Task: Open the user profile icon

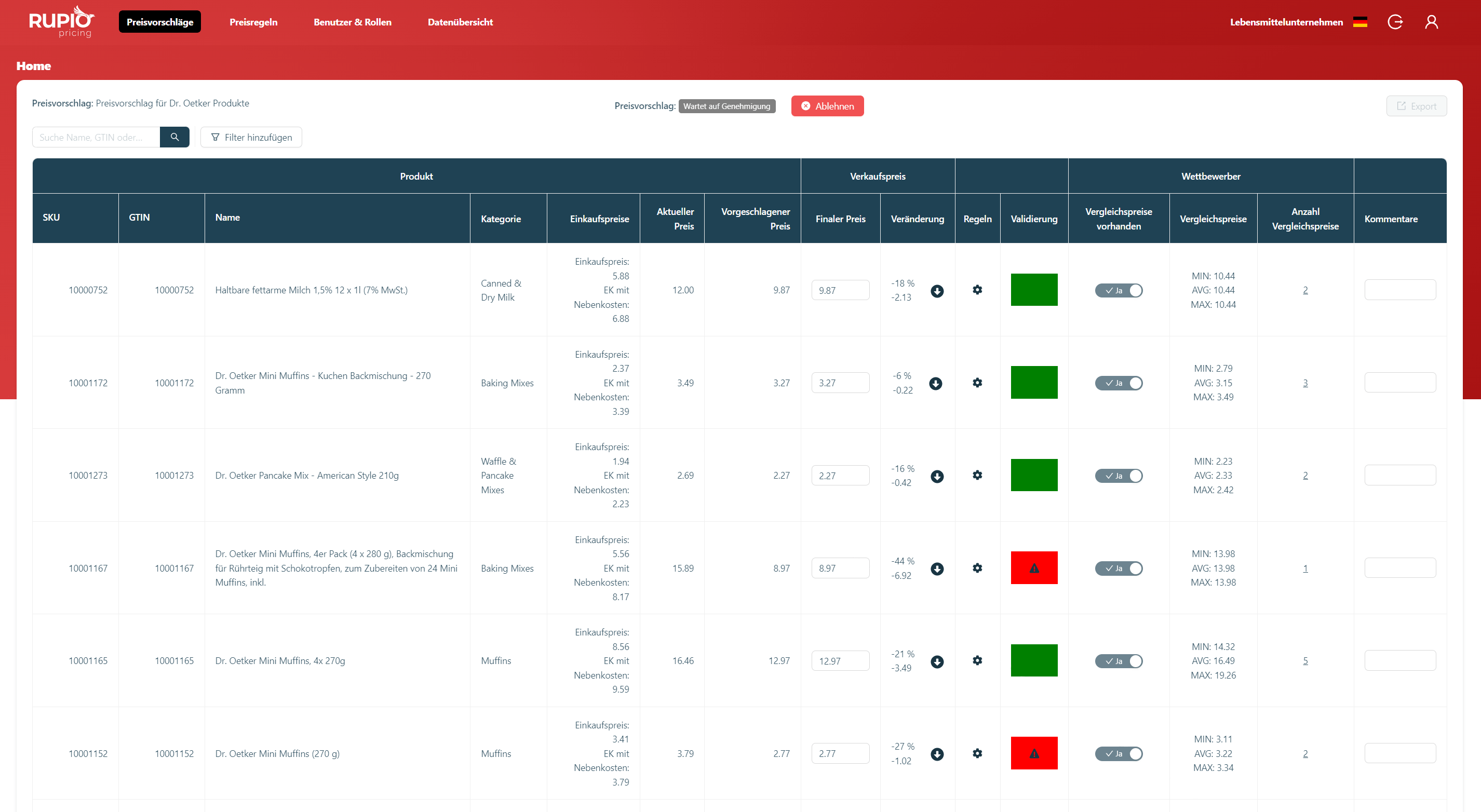Action: point(1431,22)
